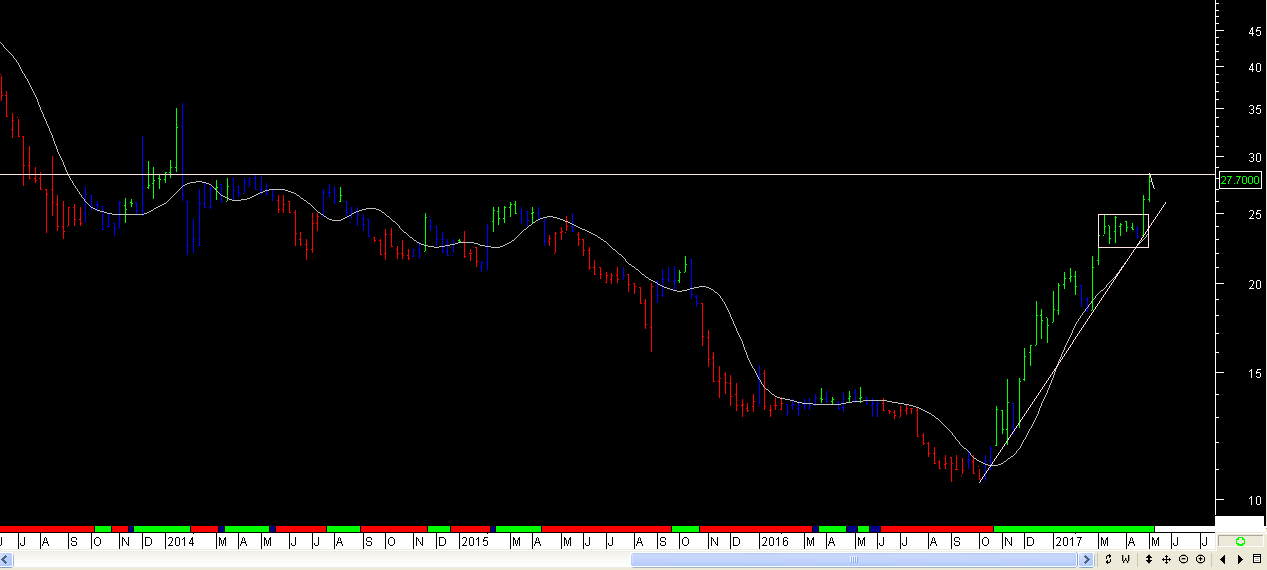Zoom out using the minus circle icon
The image size is (1267, 570).
pos(1183,559)
